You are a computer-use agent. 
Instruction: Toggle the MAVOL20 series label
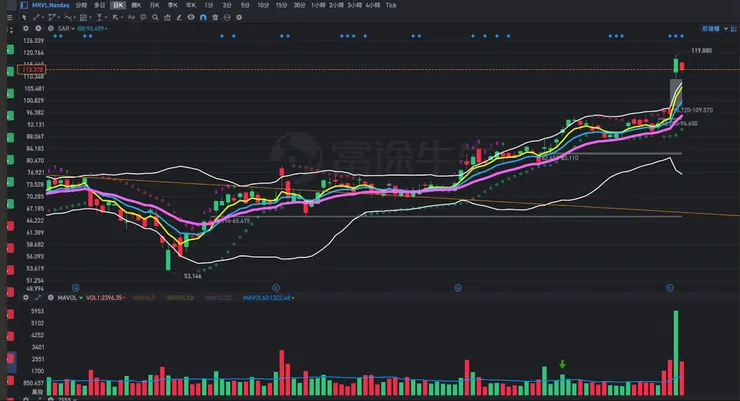point(218,298)
